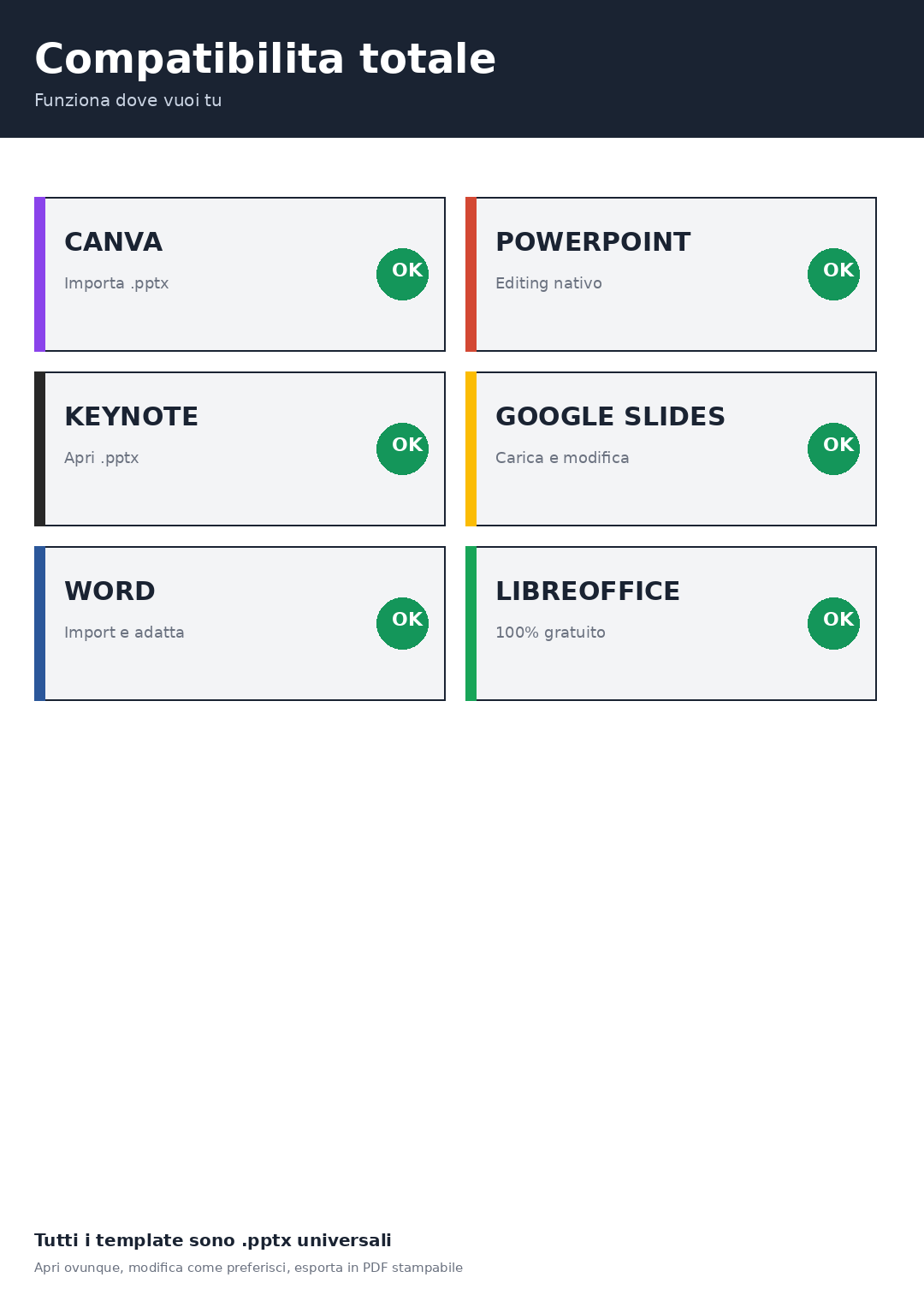Click the OK badge on LibreOffice card
924x1307 pixels.
click(833, 624)
